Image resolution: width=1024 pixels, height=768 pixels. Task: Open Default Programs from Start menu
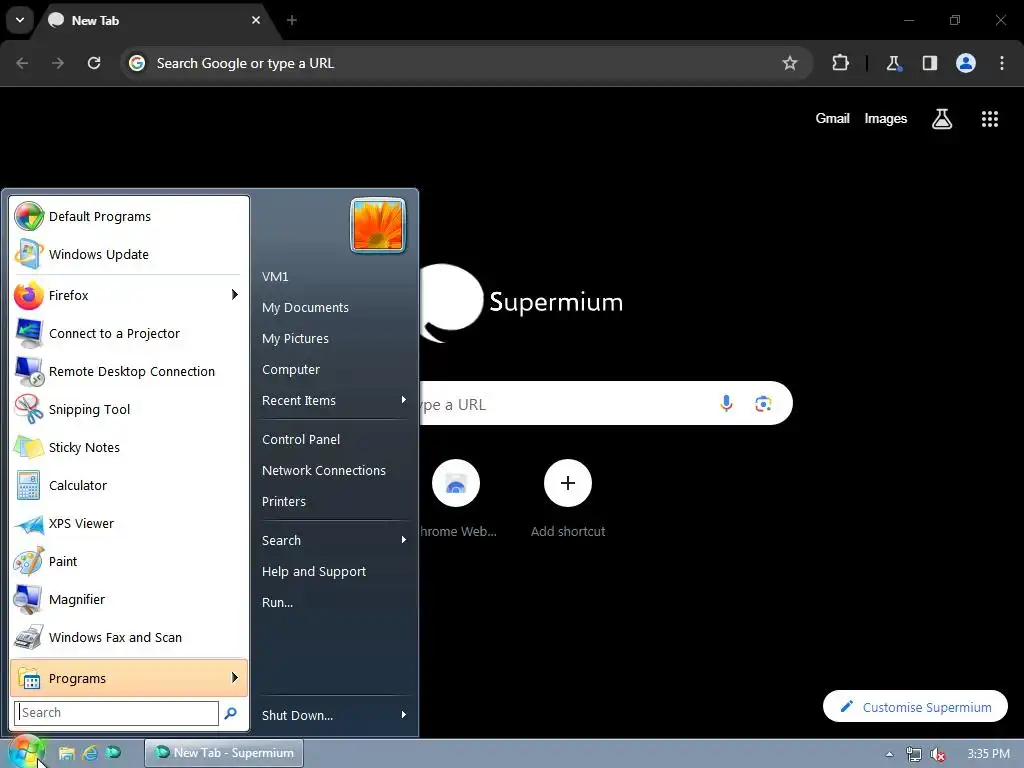click(x=129, y=216)
